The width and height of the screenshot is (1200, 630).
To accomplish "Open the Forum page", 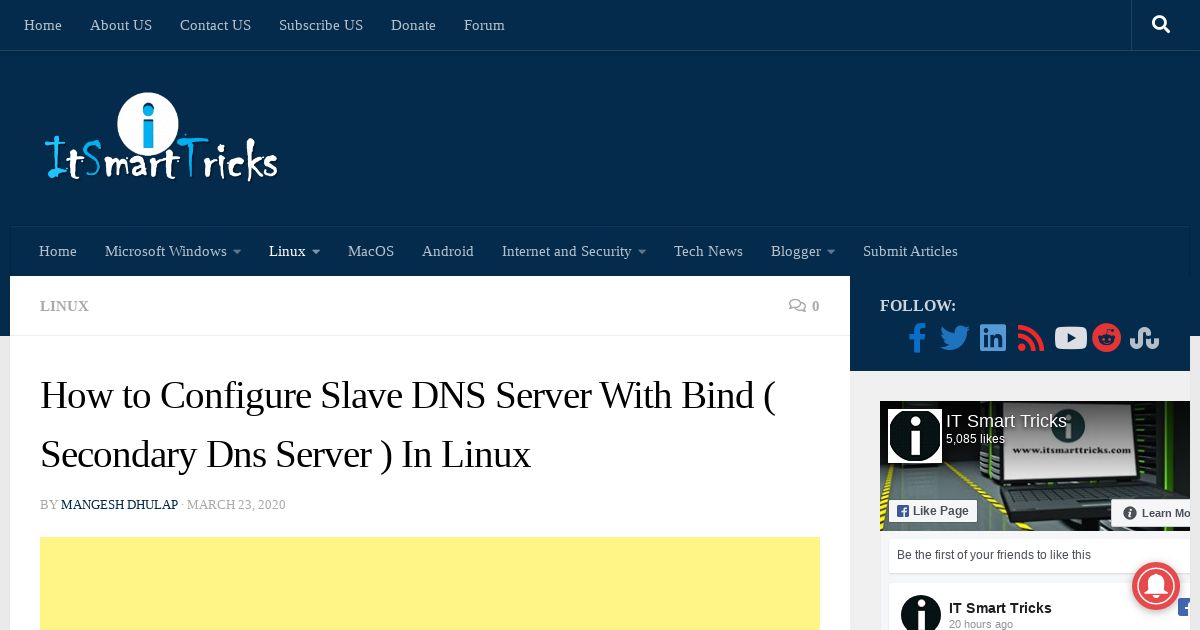I will coord(484,25).
